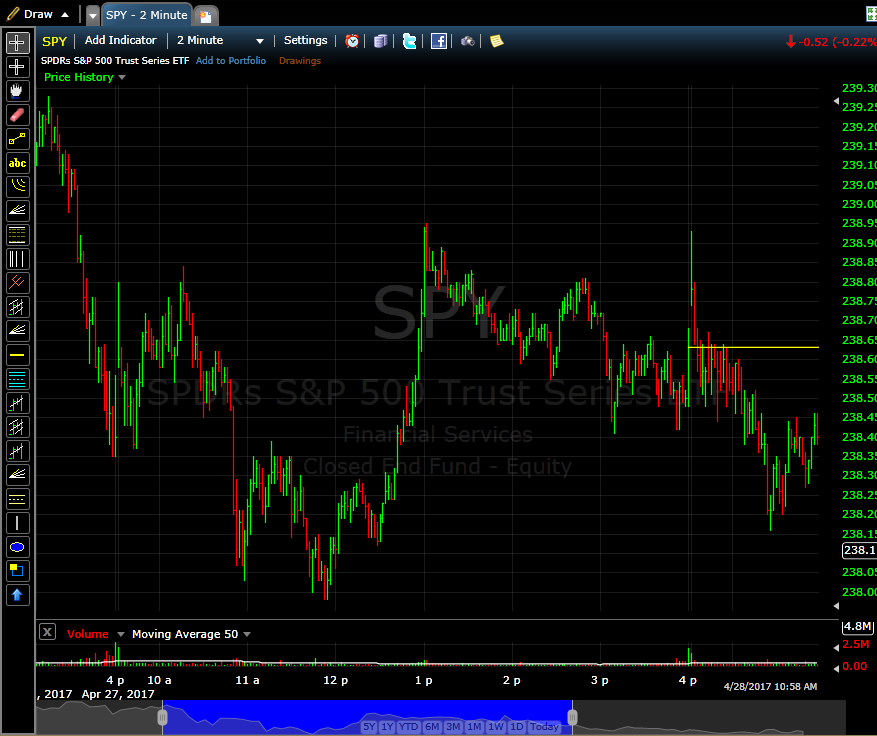Set range to 1W
The height and width of the screenshot is (736, 877).
[496, 726]
